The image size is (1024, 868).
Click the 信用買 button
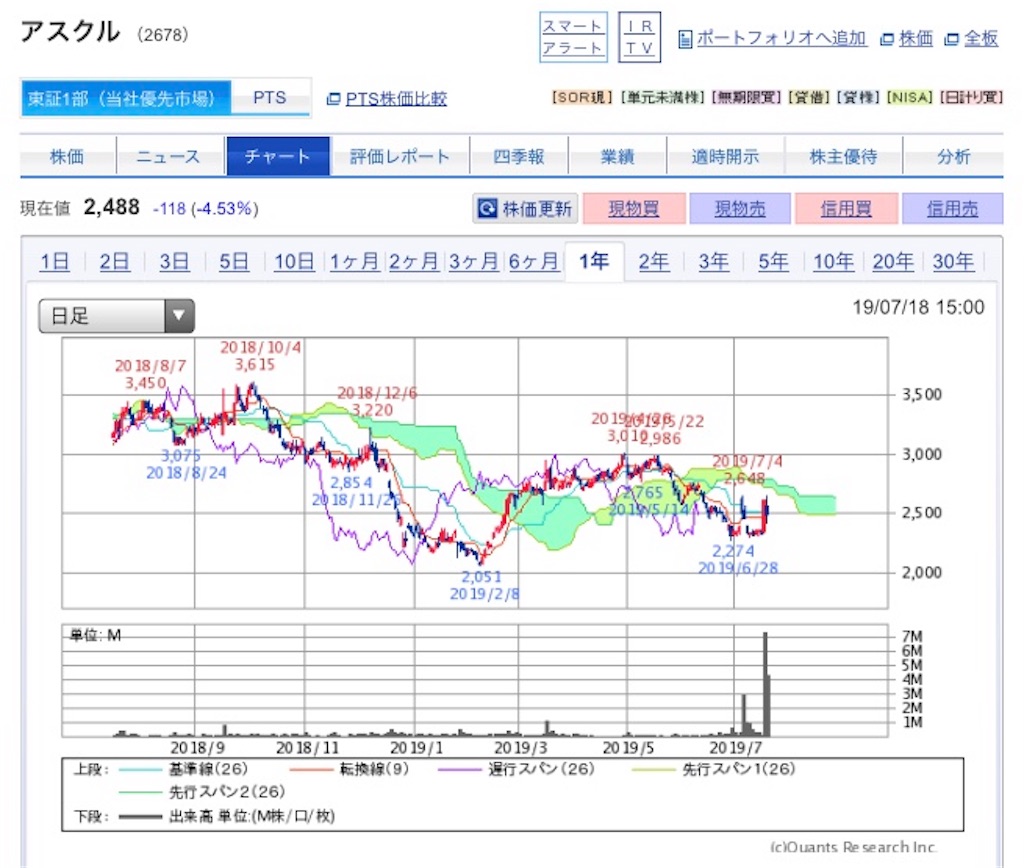pos(846,208)
